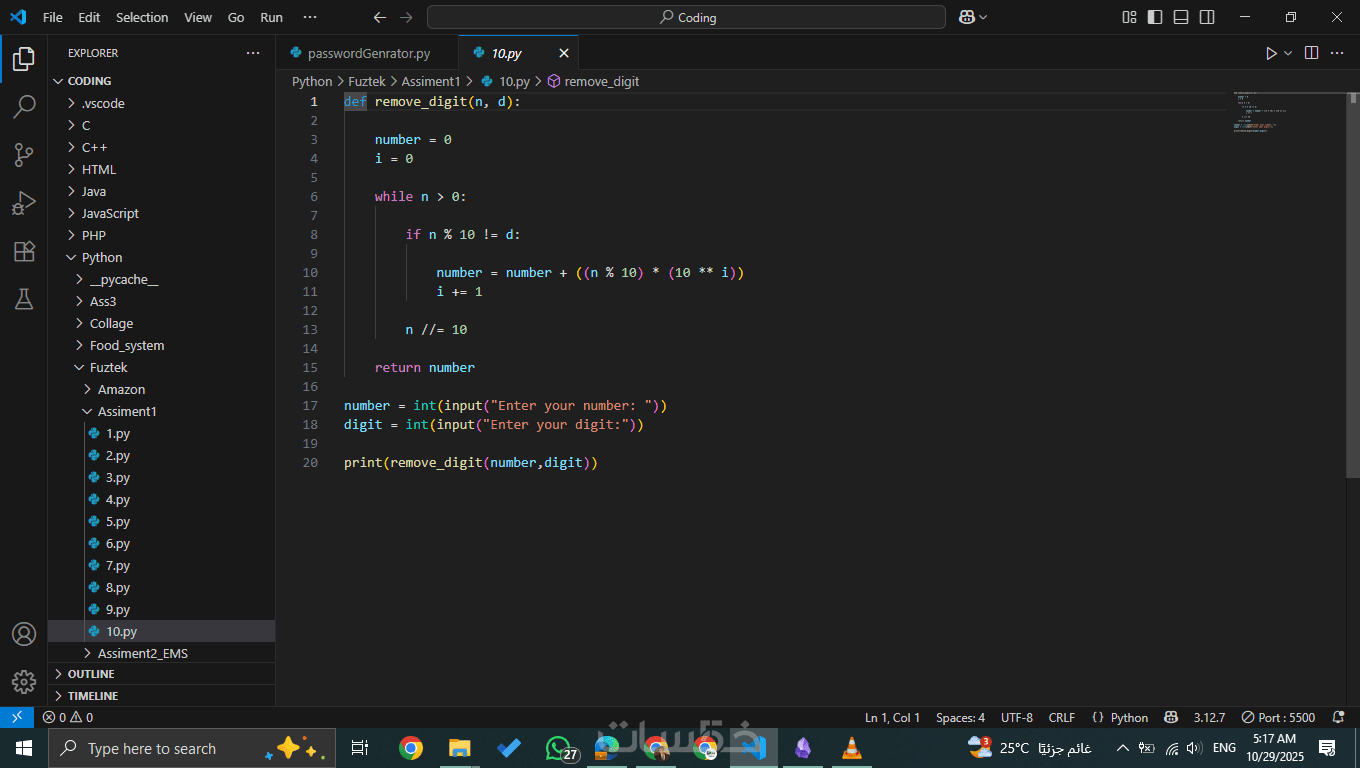
Task: Click the Split Editor Right icon
Action: (x=1311, y=53)
